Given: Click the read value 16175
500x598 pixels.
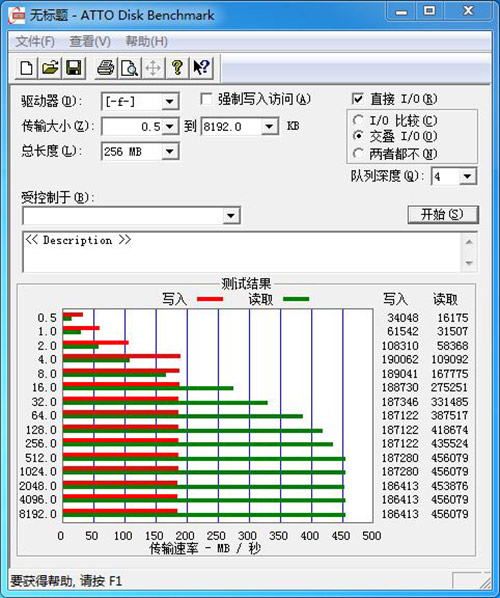Looking at the screenshot, I should point(452,318).
